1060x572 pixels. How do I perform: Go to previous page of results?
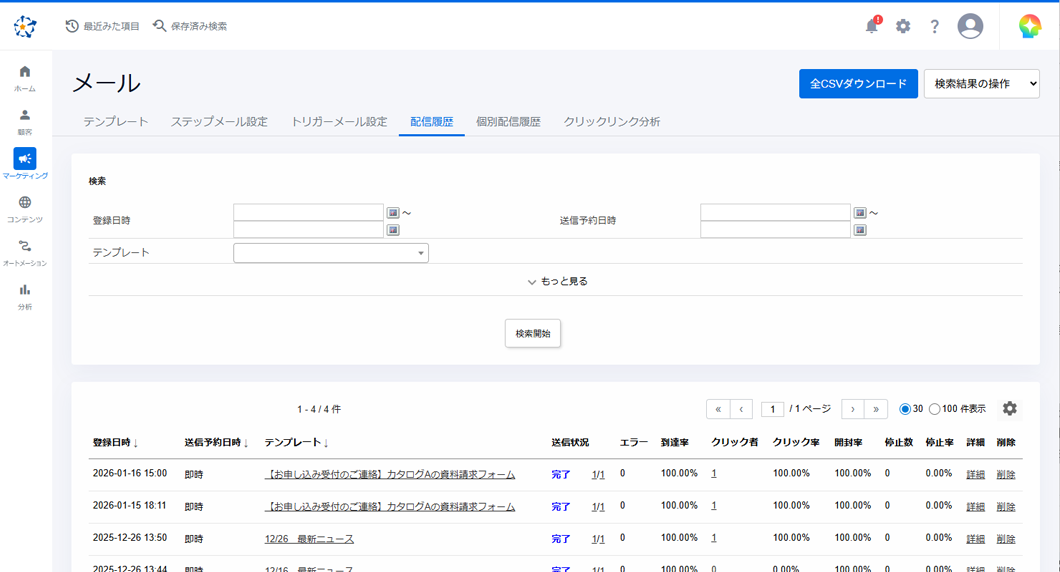point(742,409)
